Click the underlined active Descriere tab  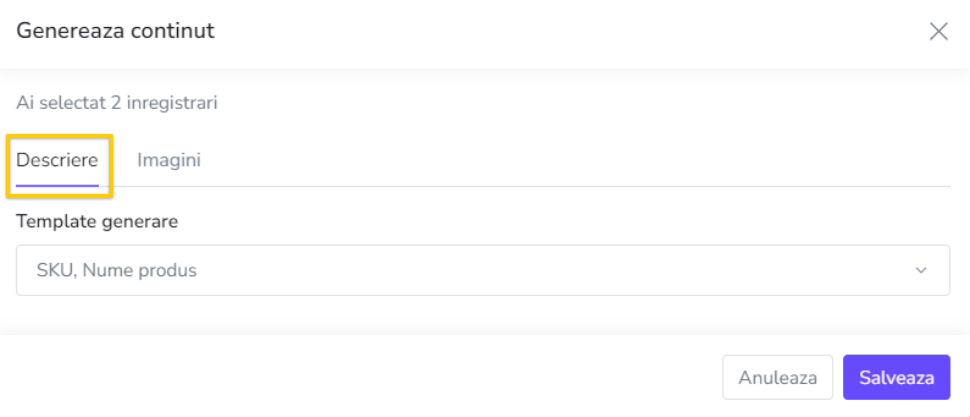pos(57,160)
